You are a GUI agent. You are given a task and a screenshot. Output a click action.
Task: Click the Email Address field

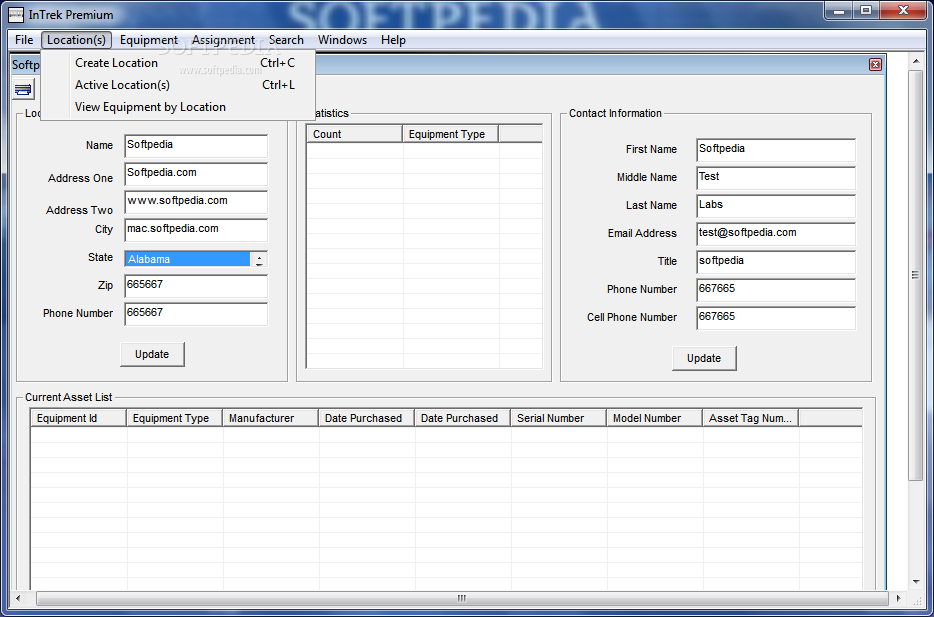point(776,234)
